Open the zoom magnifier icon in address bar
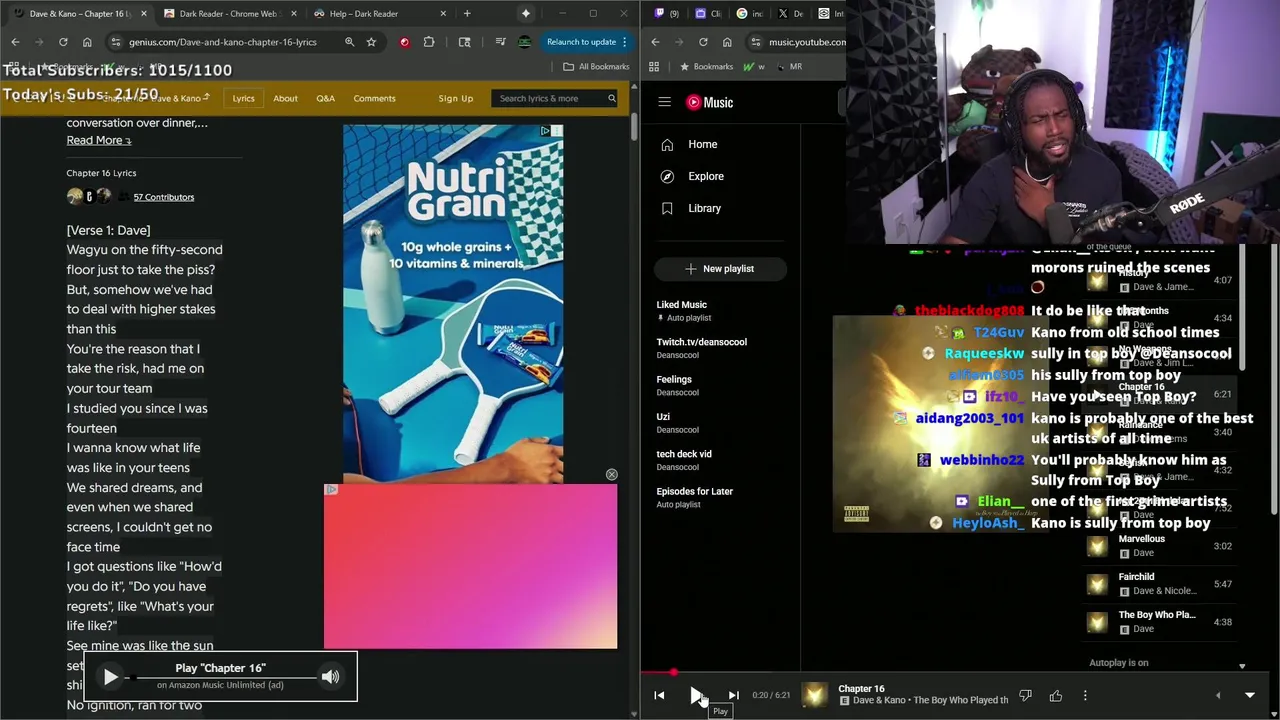Screen dimensions: 1280x720 click(x=349, y=42)
